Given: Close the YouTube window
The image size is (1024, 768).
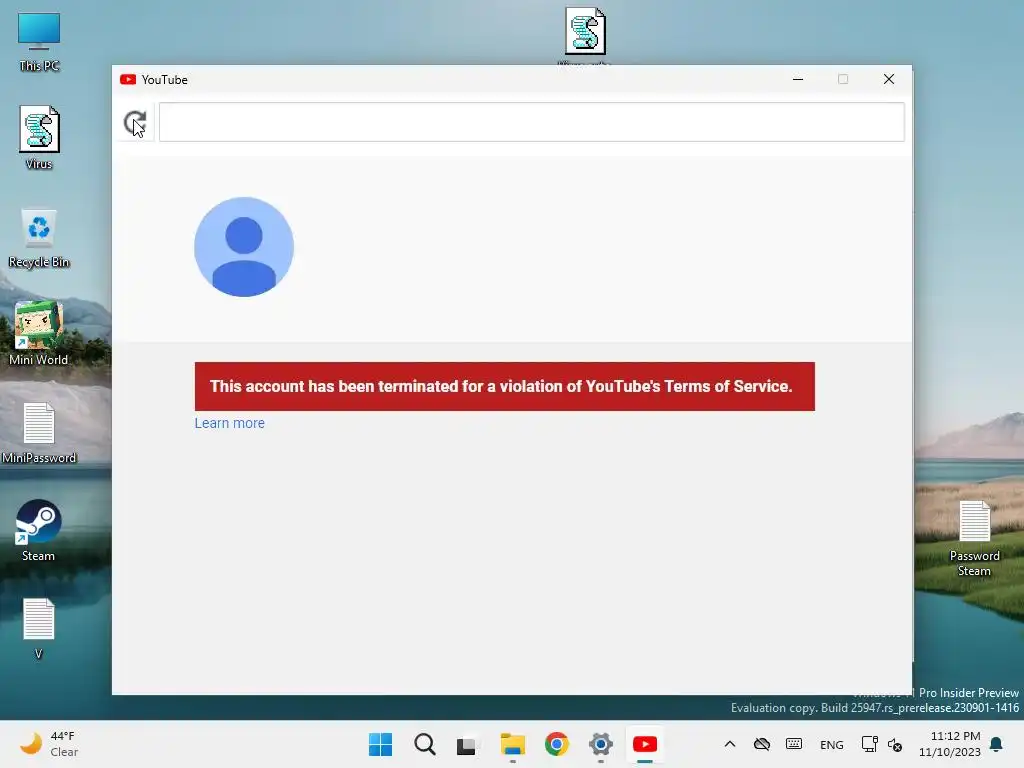Looking at the screenshot, I should click(888, 79).
